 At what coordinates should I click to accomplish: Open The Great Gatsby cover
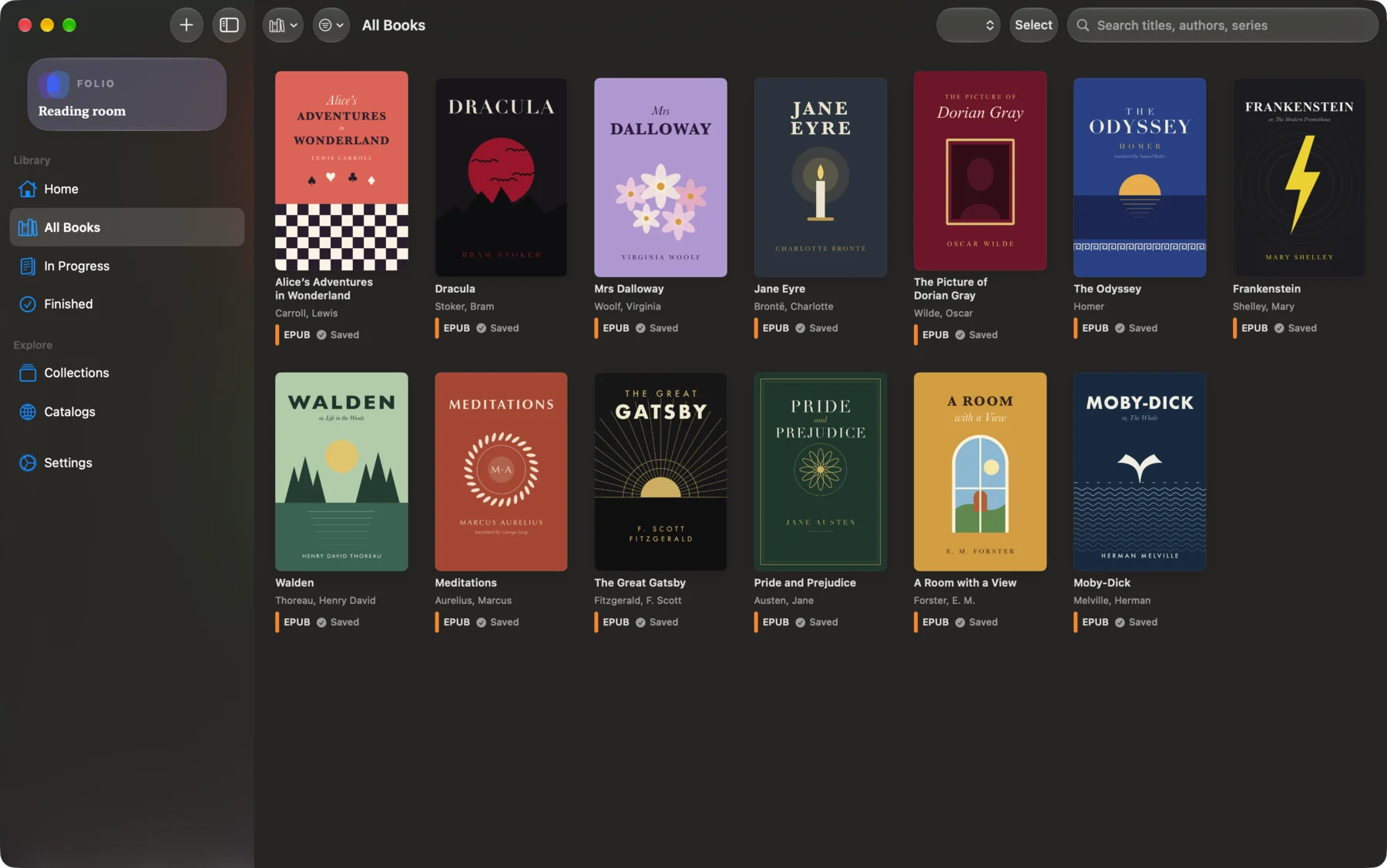tap(660, 472)
